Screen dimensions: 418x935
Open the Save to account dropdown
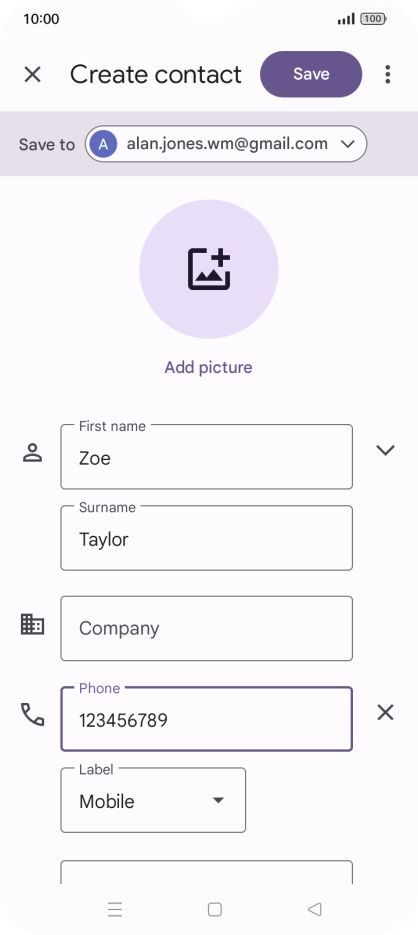click(x=226, y=144)
